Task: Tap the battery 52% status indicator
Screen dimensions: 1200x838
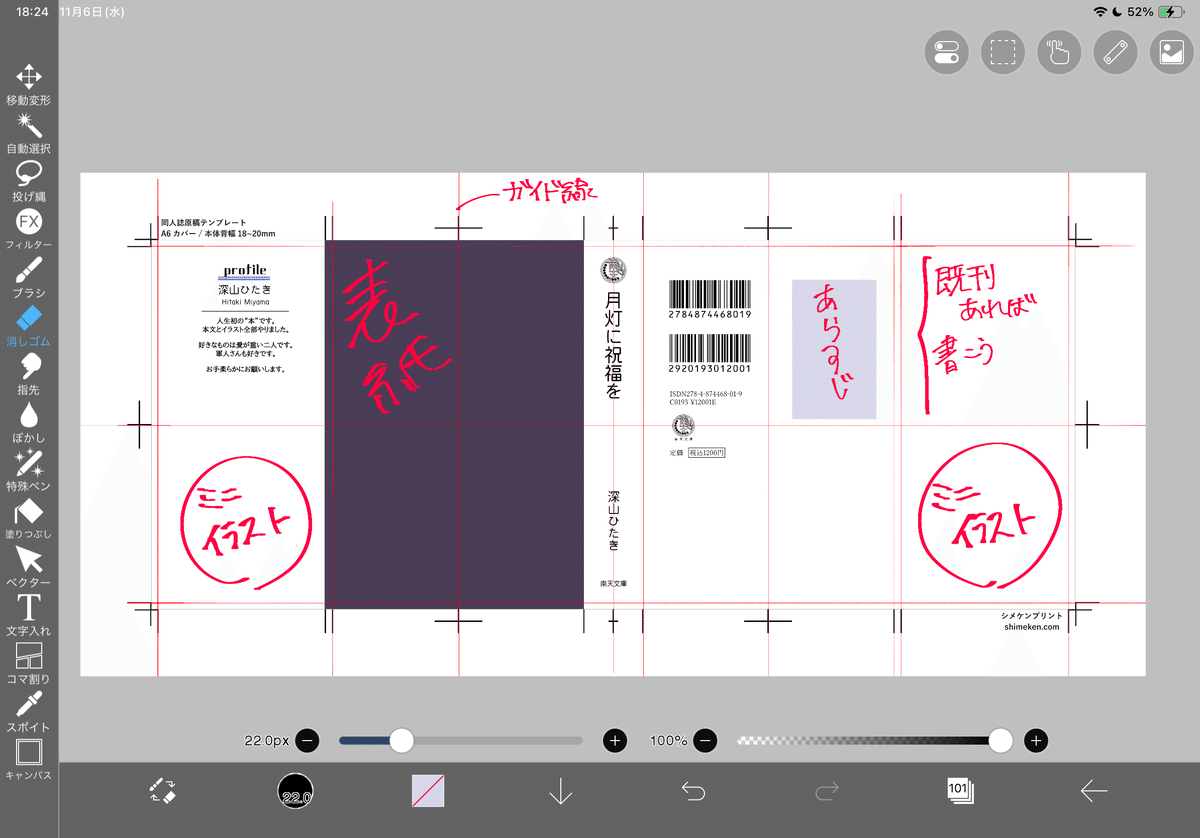Action: pyautogui.click(x=1154, y=12)
